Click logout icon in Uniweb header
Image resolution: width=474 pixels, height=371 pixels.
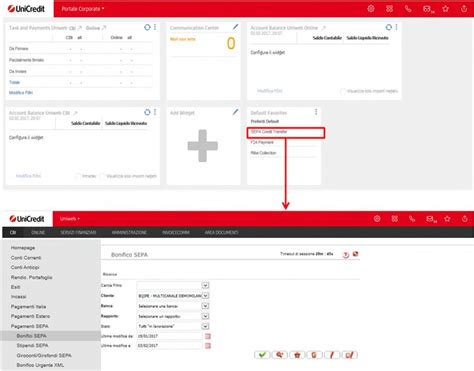(465, 219)
